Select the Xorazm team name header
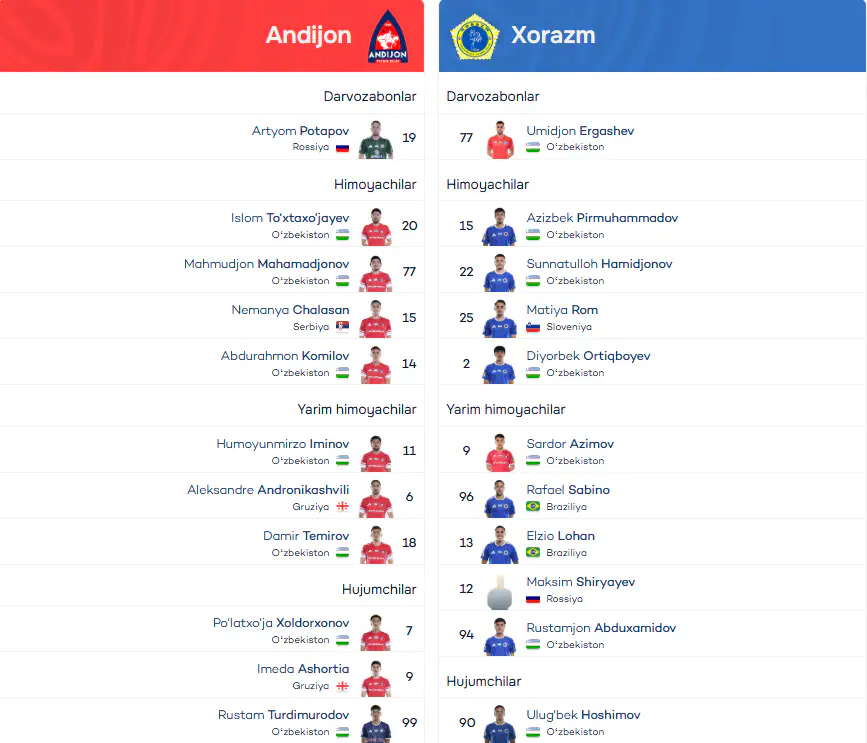This screenshot has height=743, width=867. 553,35
